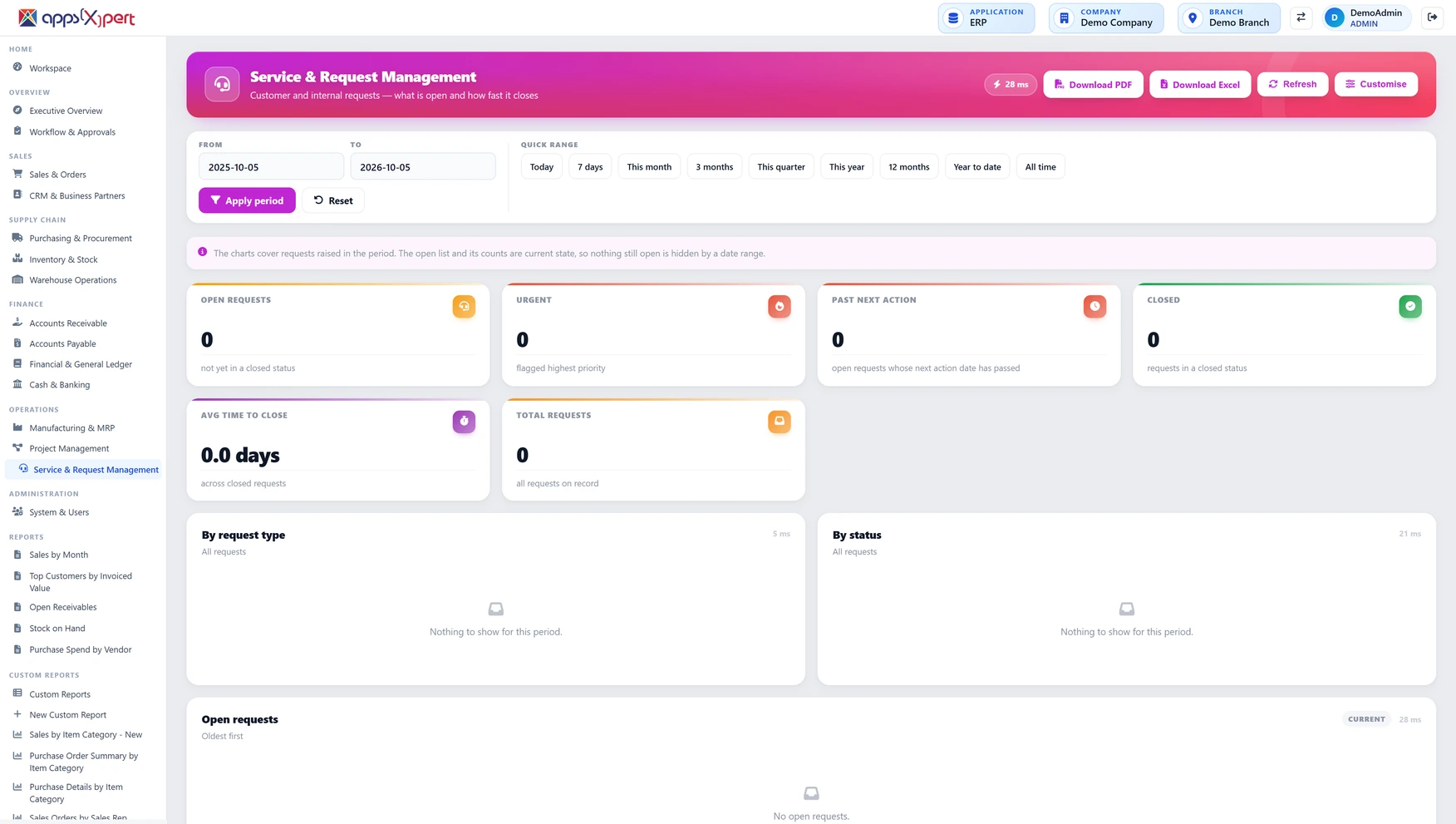Click the Urgent card flame icon

780,306
